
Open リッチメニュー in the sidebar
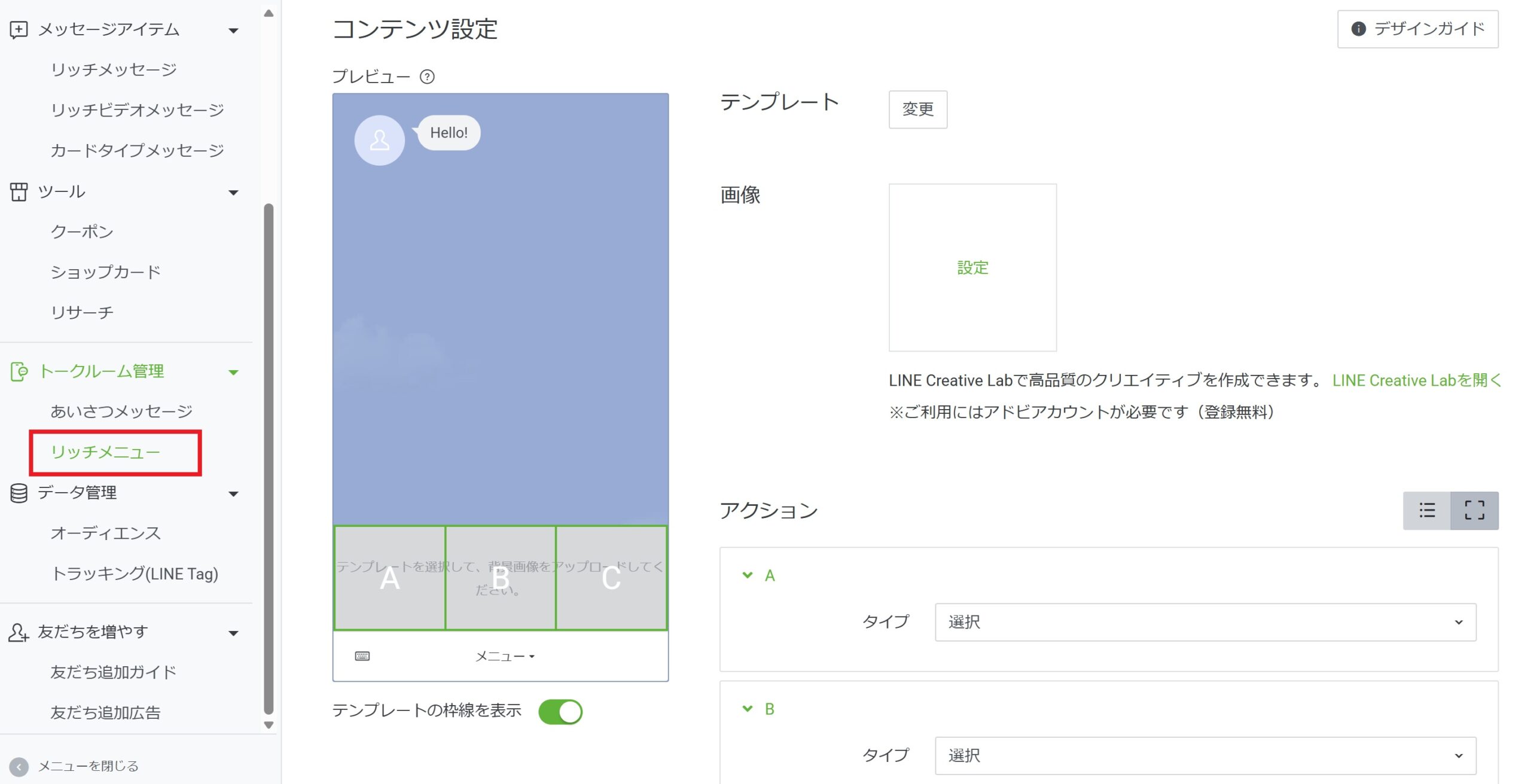[x=106, y=452]
